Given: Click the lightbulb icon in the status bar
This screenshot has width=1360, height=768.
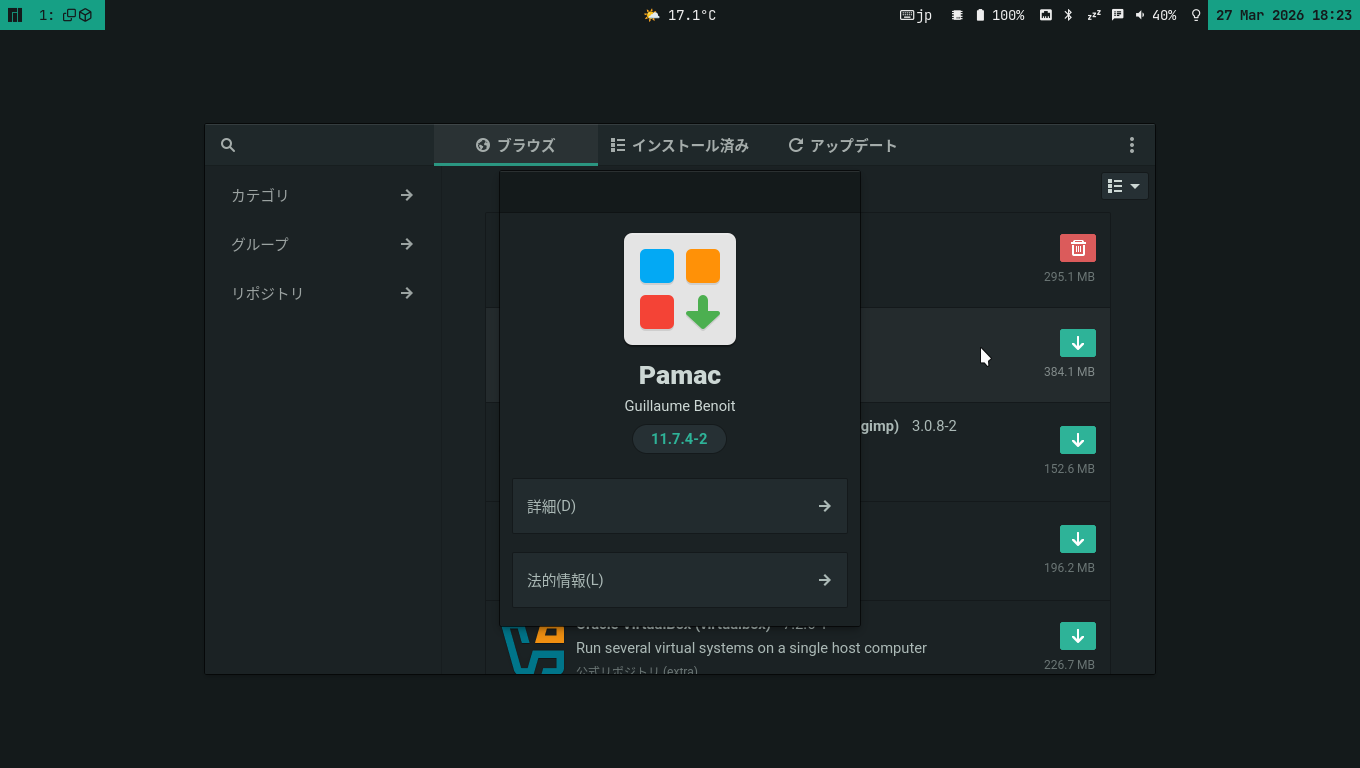Looking at the screenshot, I should [1195, 15].
